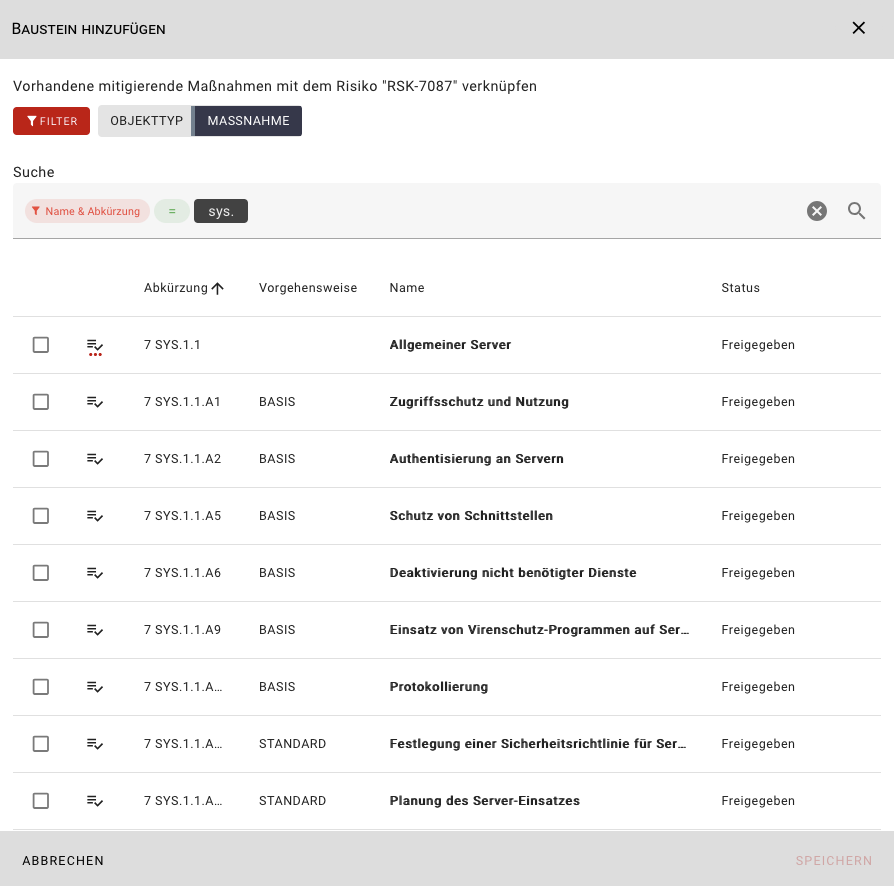The height and width of the screenshot is (886, 894).
Task: Click the checklist icon for Allgemeiner Server
Action: (x=95, y=346)
